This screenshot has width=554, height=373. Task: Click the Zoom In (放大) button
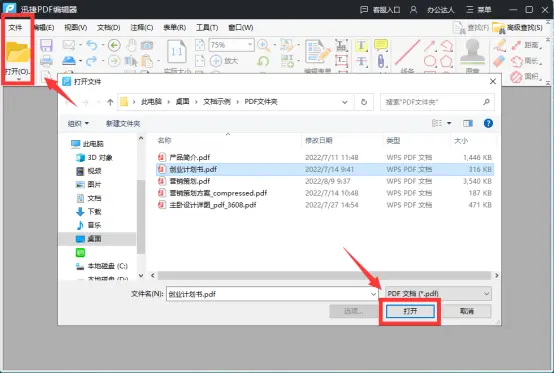click(x=224, y=61)
